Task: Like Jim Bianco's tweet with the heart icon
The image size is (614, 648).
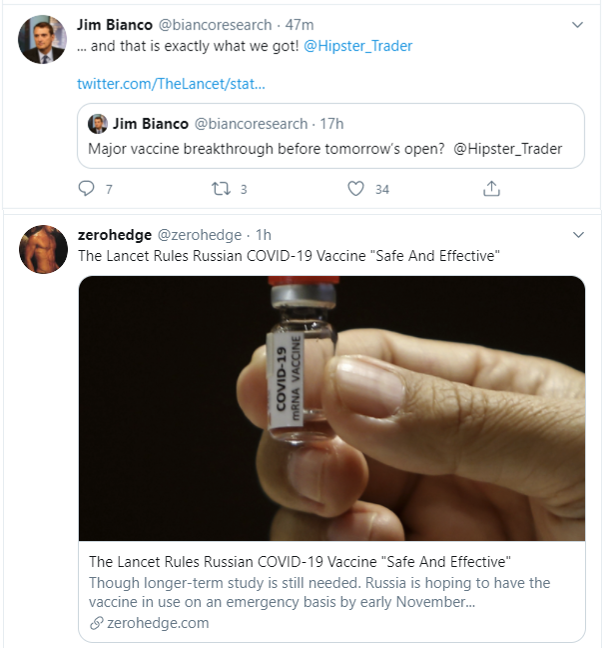Action: (x=355, y=188)
